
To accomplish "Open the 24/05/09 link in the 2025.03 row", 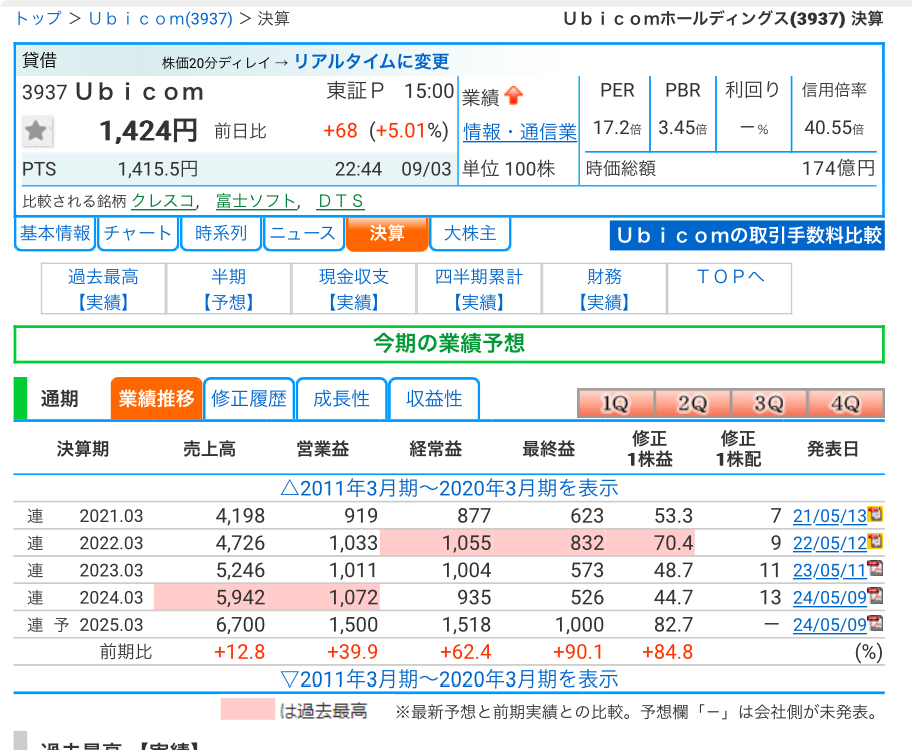I will (829, 625).
